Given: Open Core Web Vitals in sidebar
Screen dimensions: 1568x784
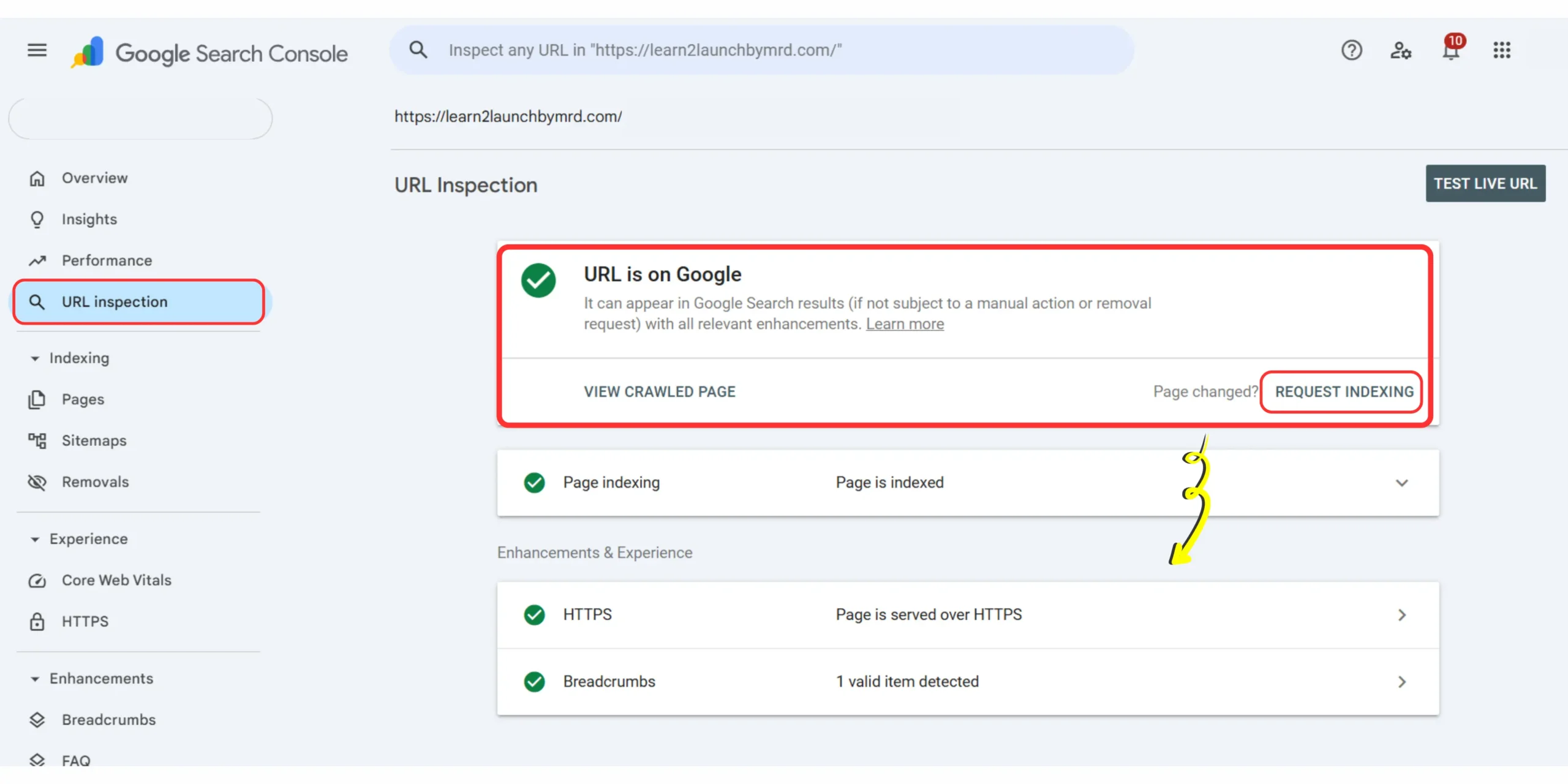Looking at the screenshot, I should 116,580.
